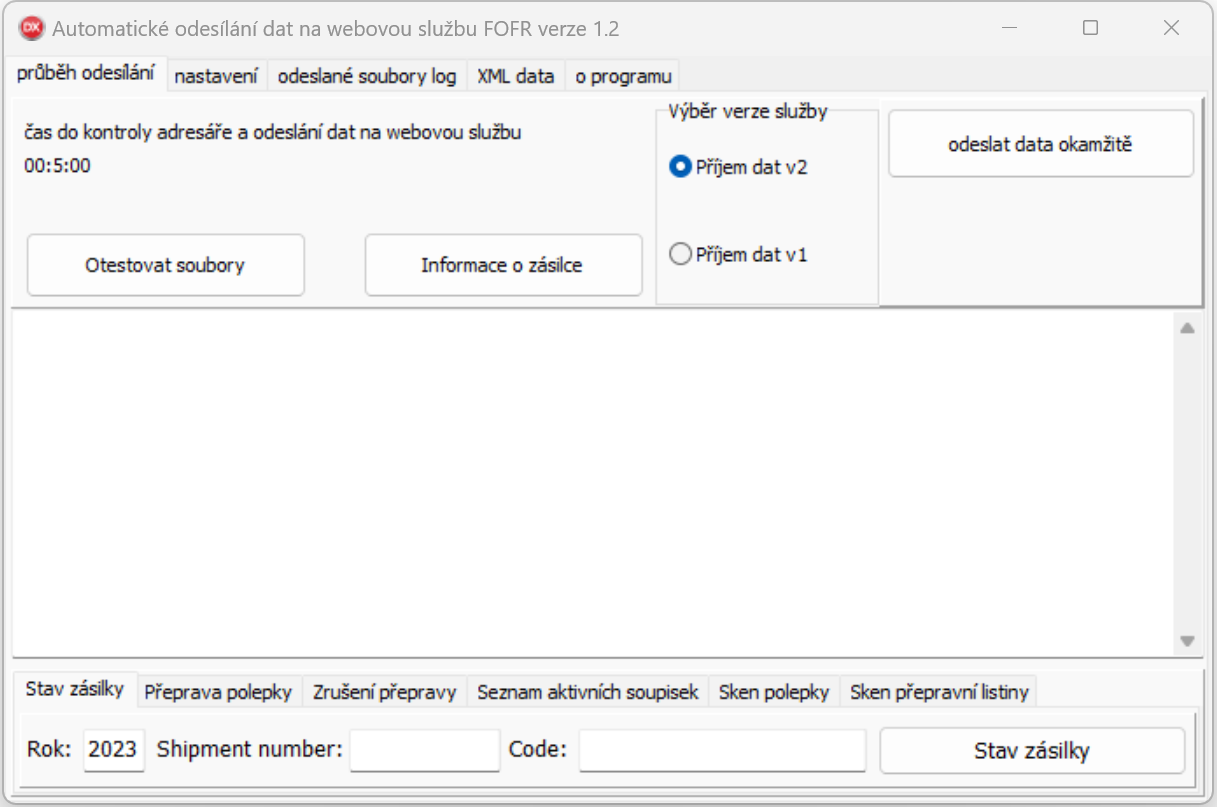Open the odeslané soubory log tab

tap(367, 76)
